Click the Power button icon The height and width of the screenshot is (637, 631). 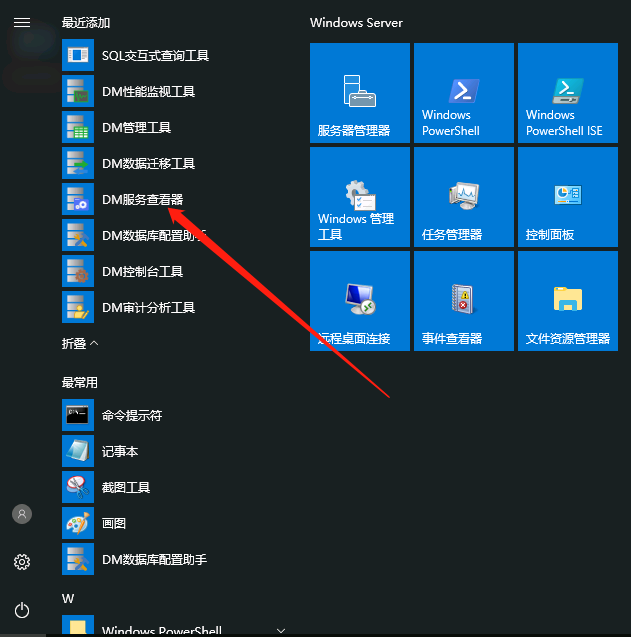[22, 610]
